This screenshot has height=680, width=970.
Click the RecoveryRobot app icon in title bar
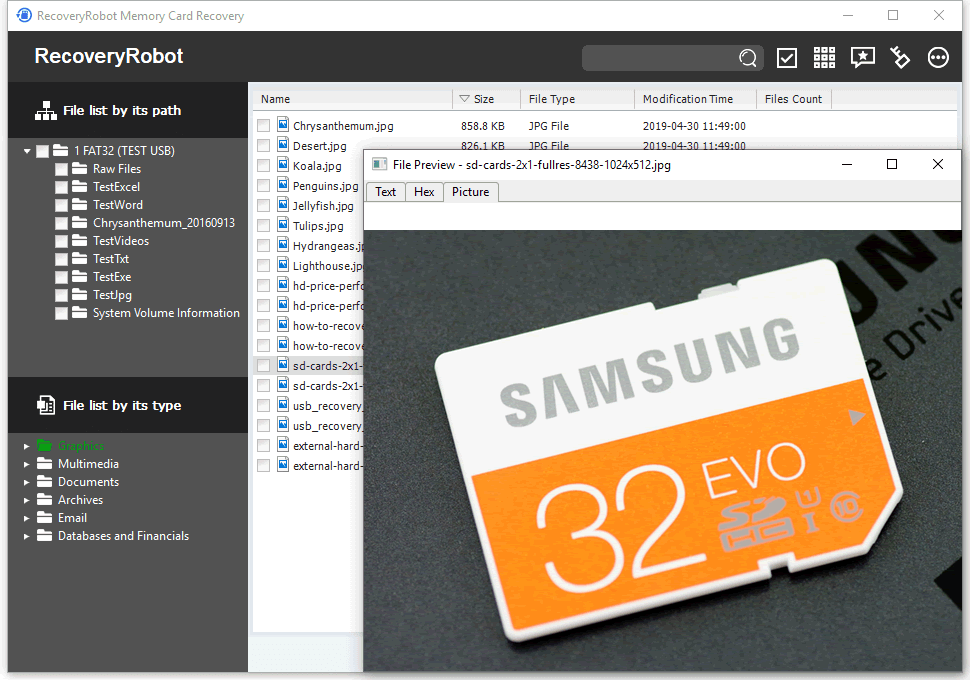[x=24, y=15]
